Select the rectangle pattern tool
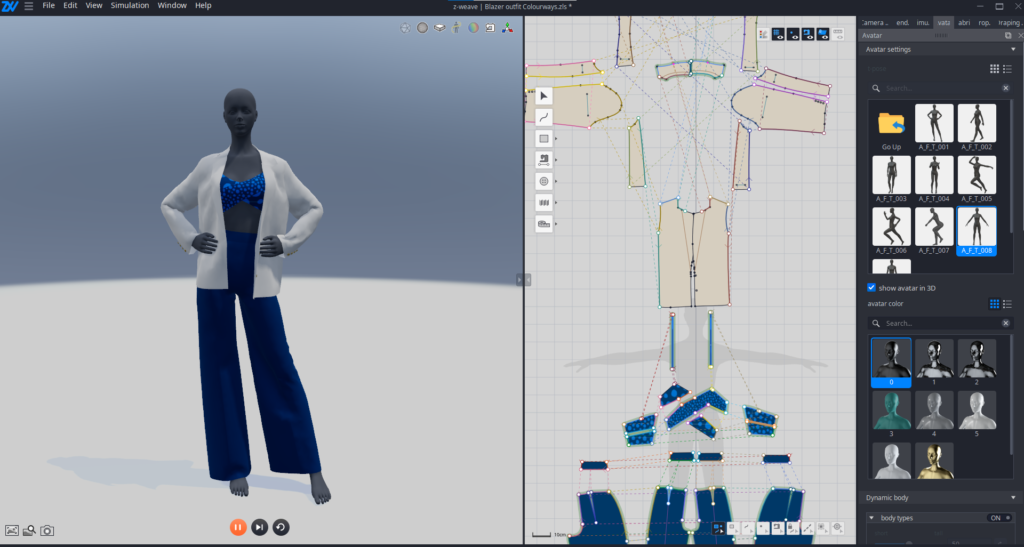The image size is (1024, 547). pos(544,139)
